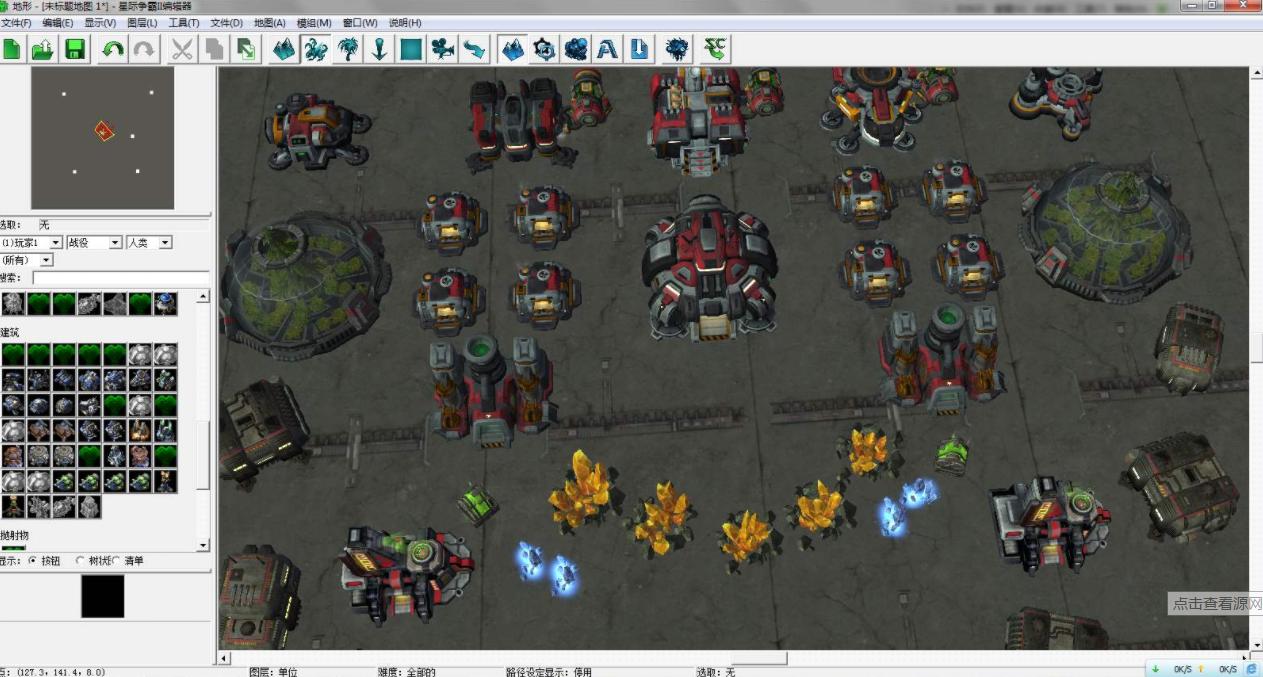Paste with the green clipboard icon

tap(246, 48)
